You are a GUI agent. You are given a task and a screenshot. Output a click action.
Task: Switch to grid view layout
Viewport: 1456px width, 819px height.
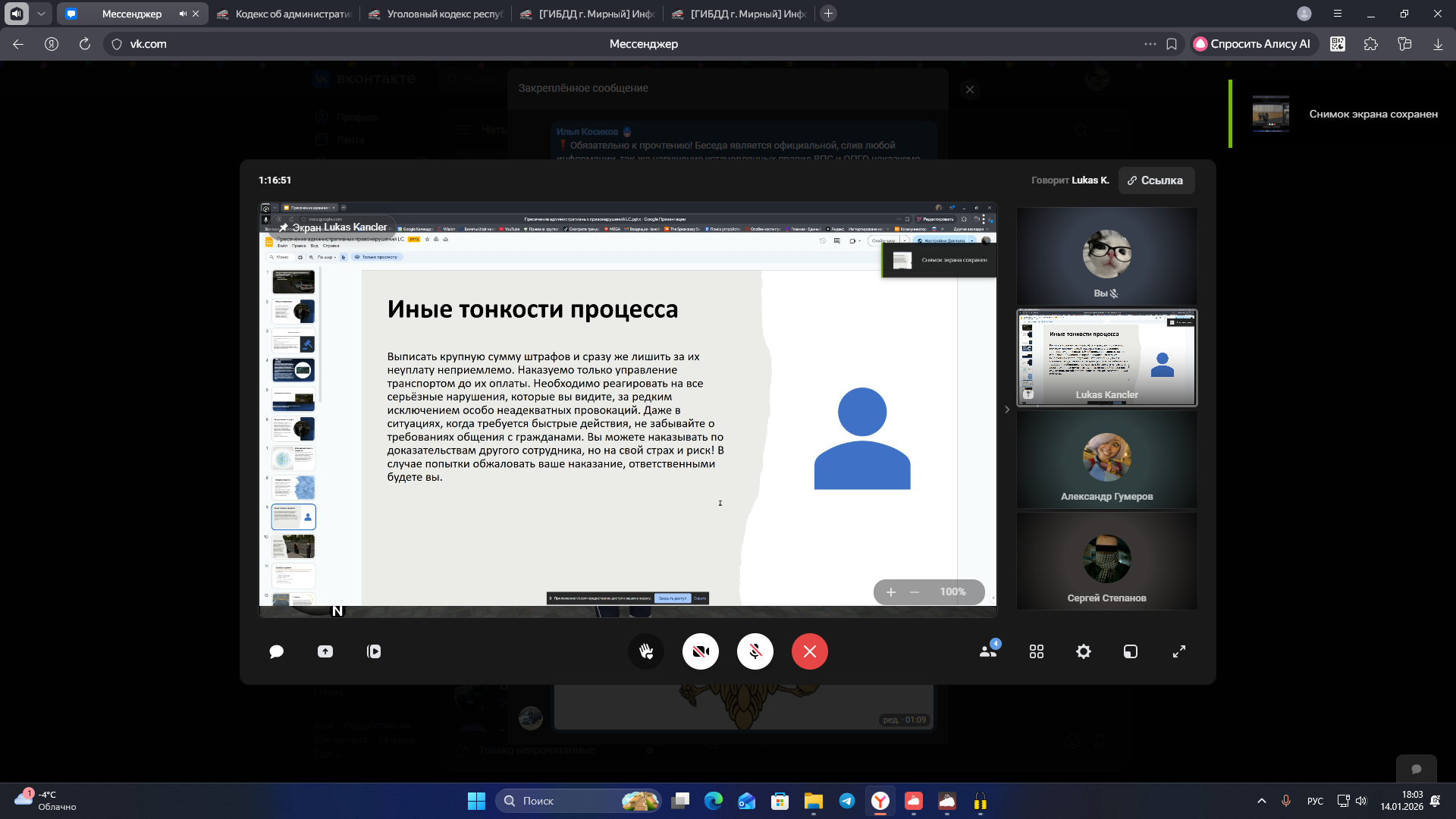[x=1037, y=651]
